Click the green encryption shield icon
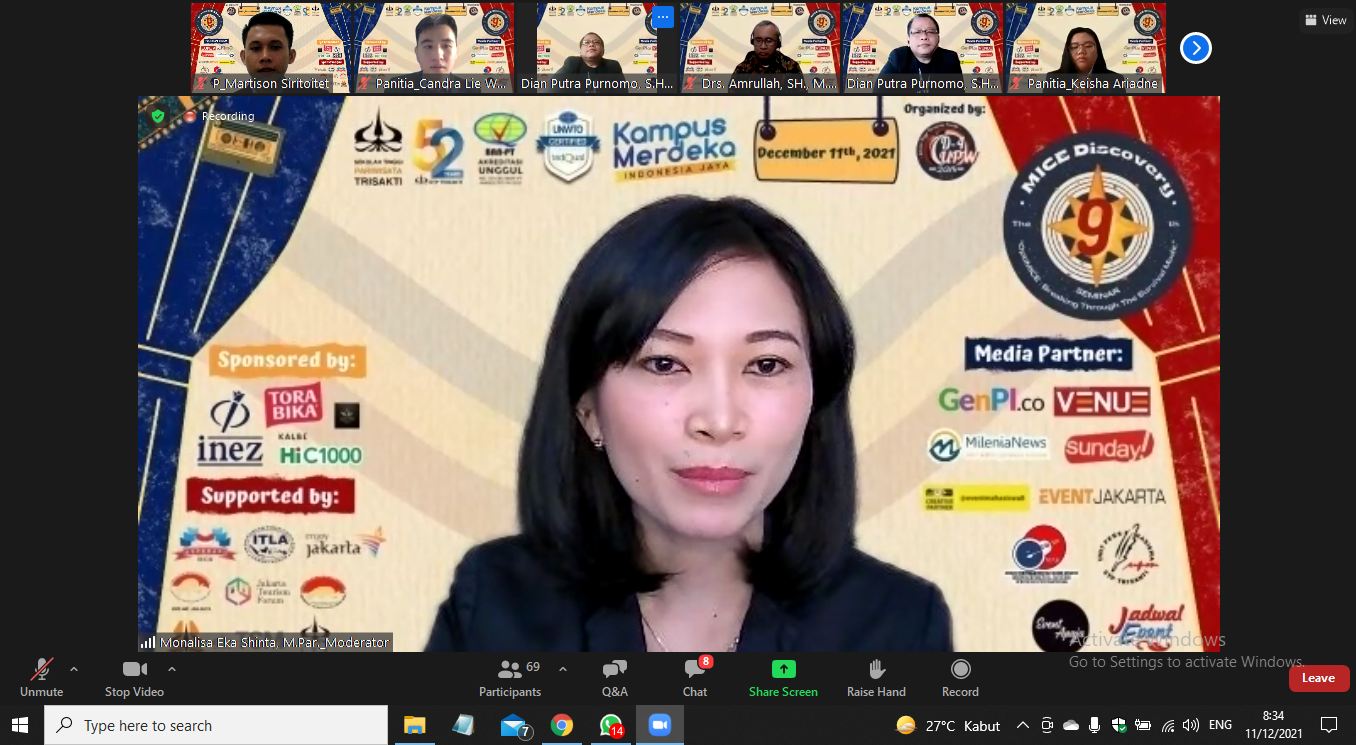Image resolution: width=1356 pixels, height=745 pixels. click(x=158, y=116)
